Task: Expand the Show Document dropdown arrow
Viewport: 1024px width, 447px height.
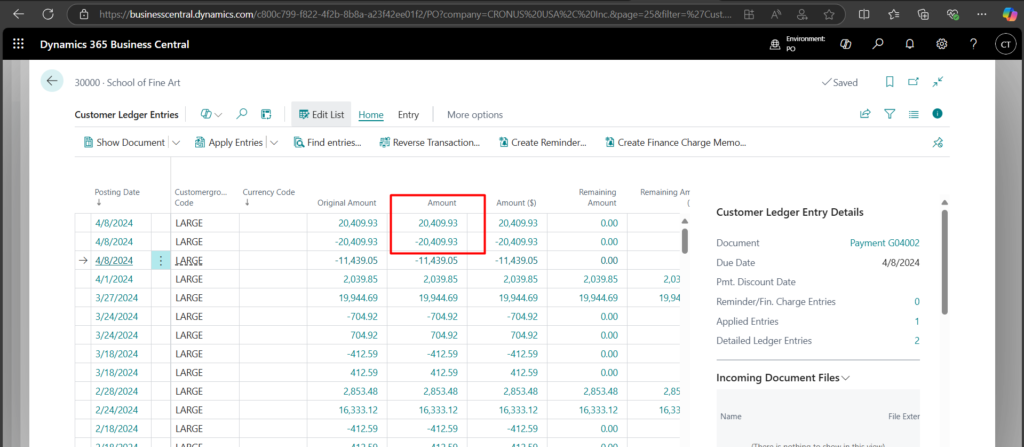Action: coord(175,143)
